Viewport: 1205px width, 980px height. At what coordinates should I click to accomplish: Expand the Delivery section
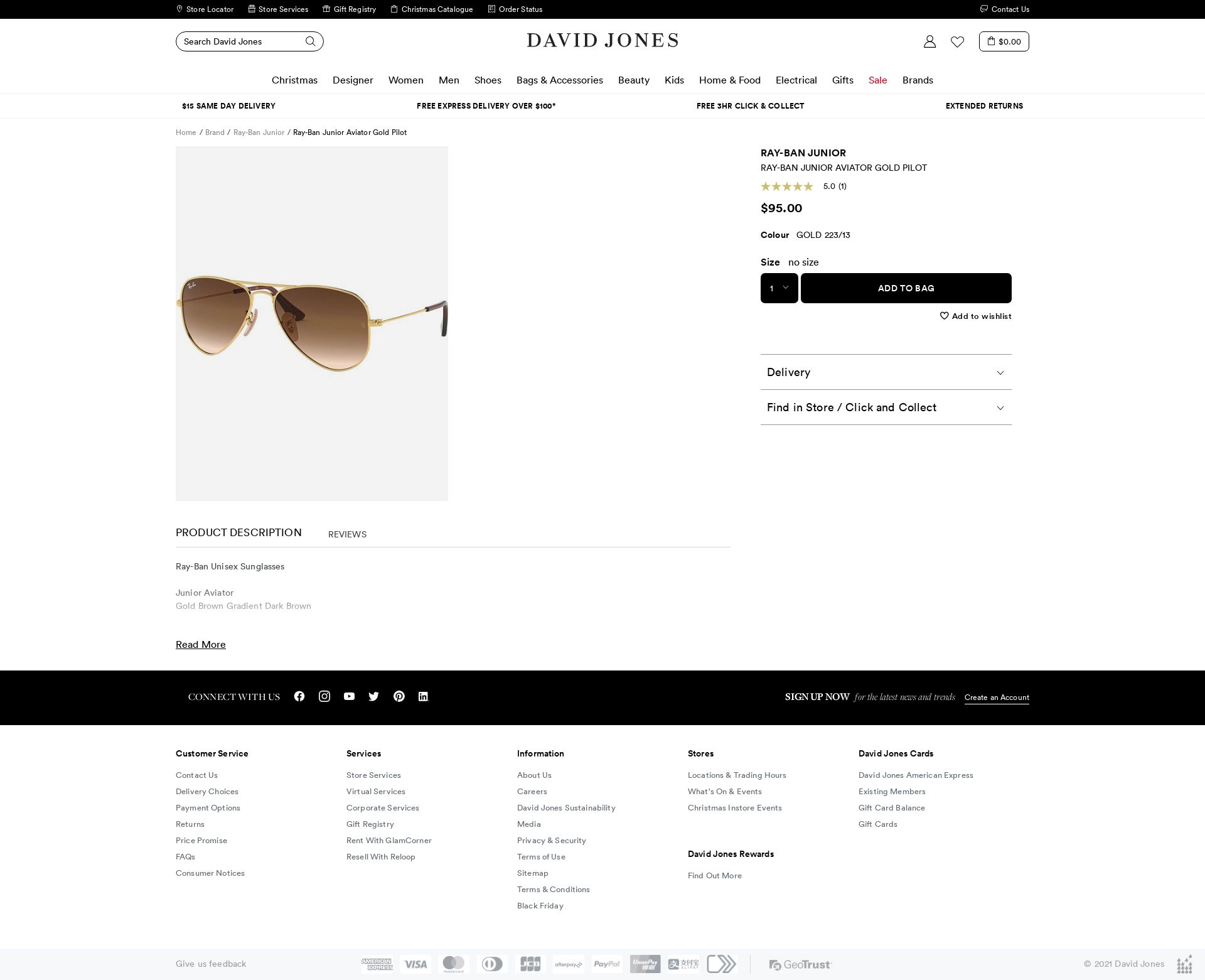[x=886, y=372]
